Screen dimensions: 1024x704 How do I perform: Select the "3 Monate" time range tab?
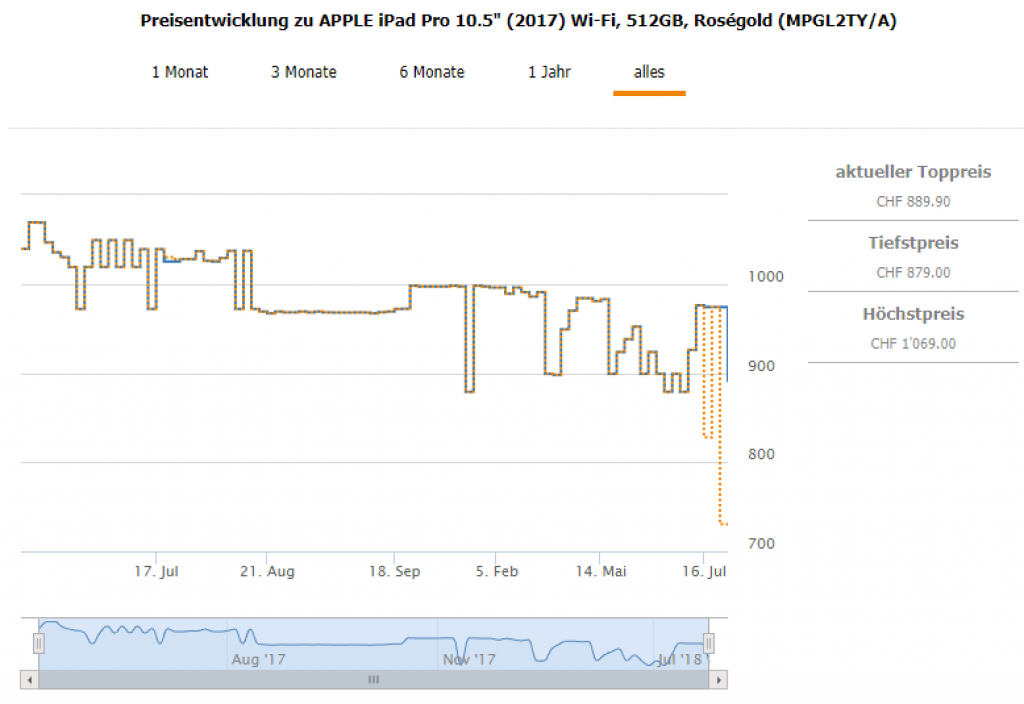(304, 72)
